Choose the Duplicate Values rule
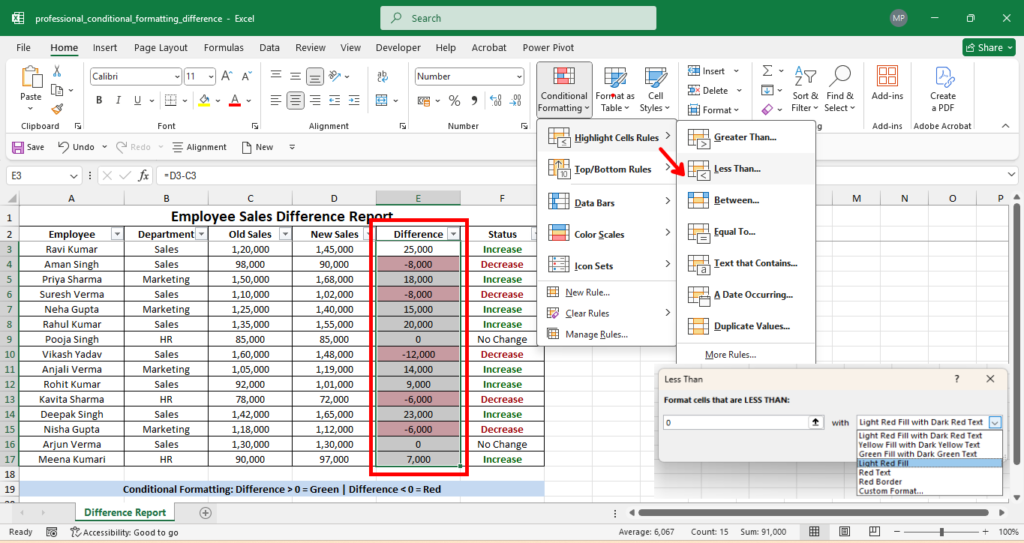Image resolution: width=1024 pixels, height=543 pixels. 746,326
